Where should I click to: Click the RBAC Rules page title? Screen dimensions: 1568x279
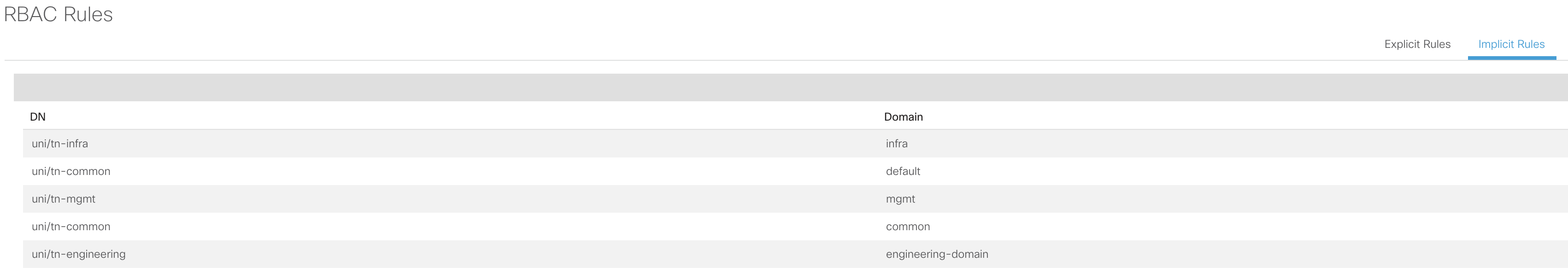(x=59, y=15)
